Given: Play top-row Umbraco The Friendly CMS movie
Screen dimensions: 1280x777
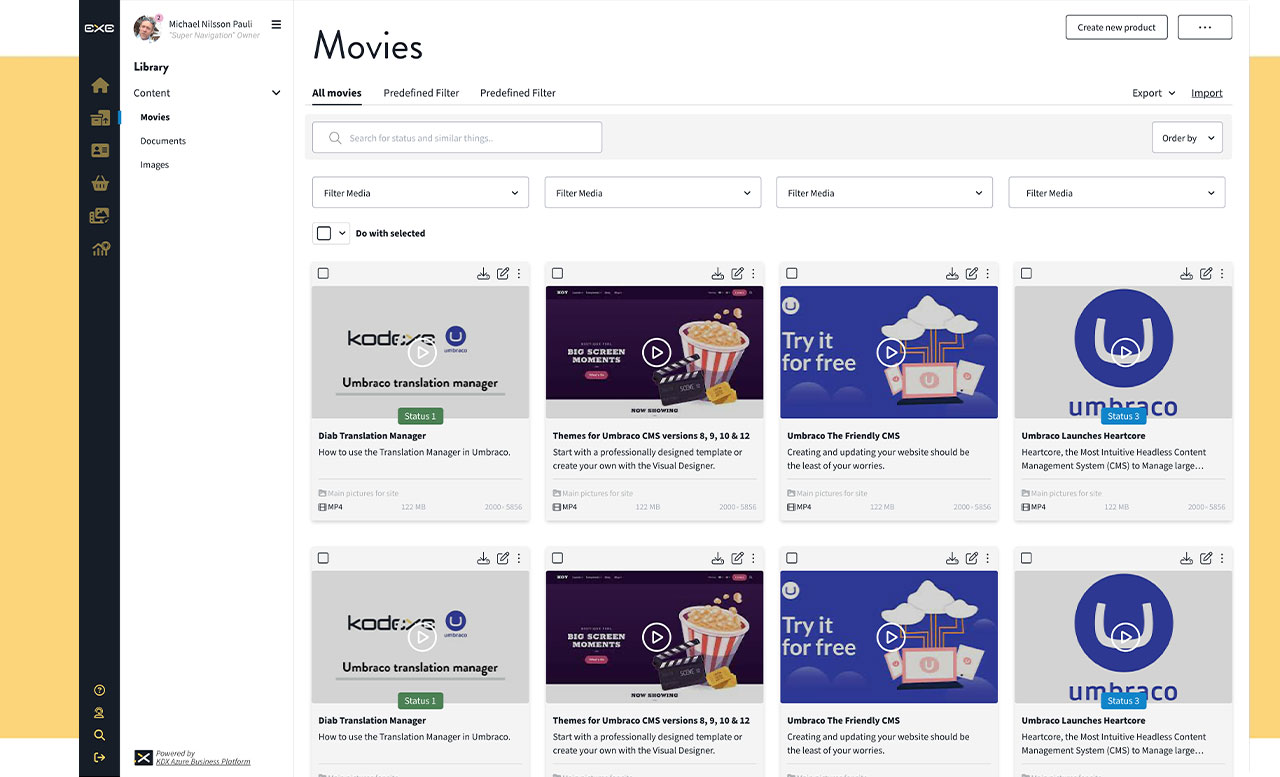Looking at the screenshot, I should click(890, 352).
